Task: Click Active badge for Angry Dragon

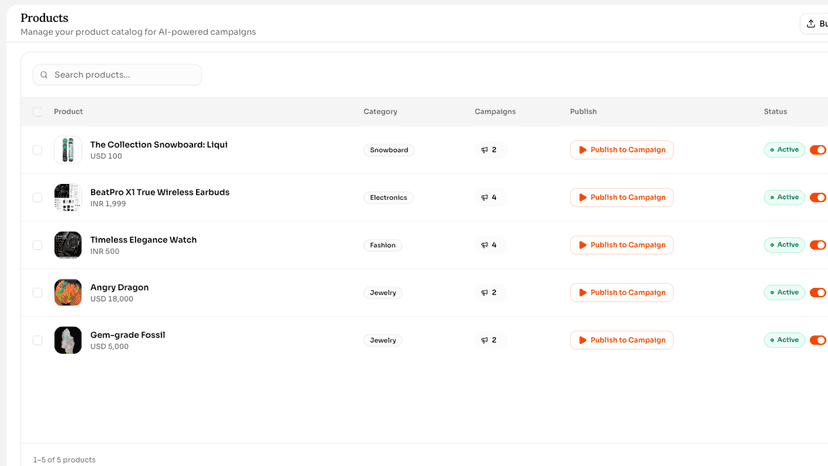Action: tap(784, 293)
